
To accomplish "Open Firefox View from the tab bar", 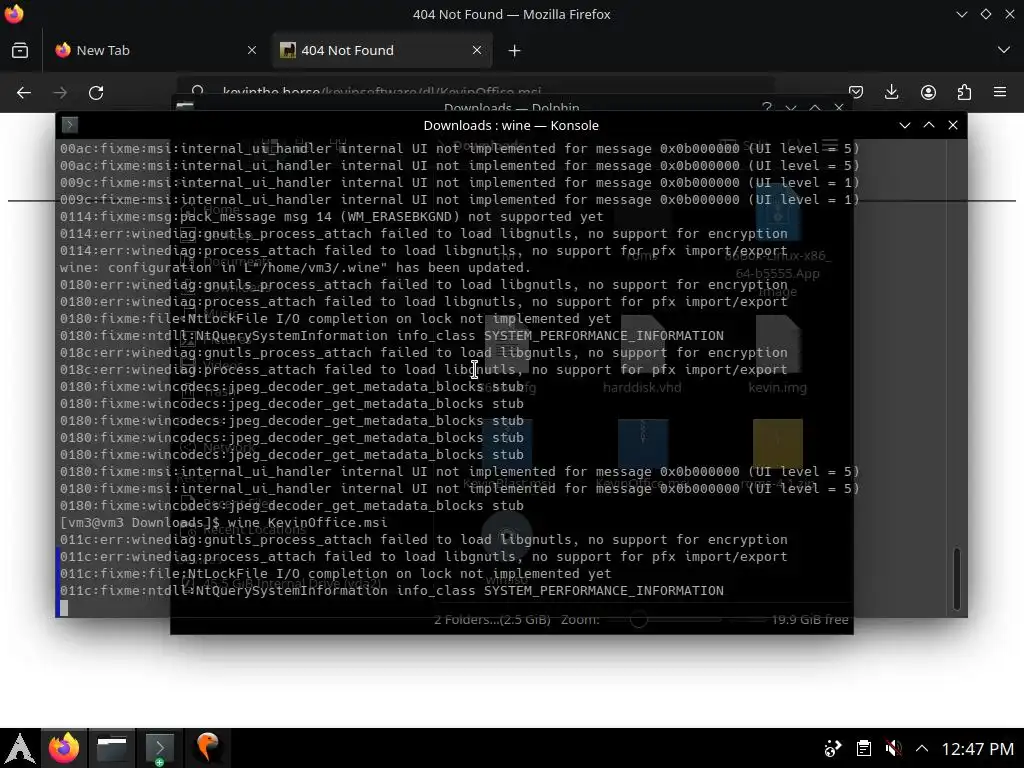I will point(20,50).
